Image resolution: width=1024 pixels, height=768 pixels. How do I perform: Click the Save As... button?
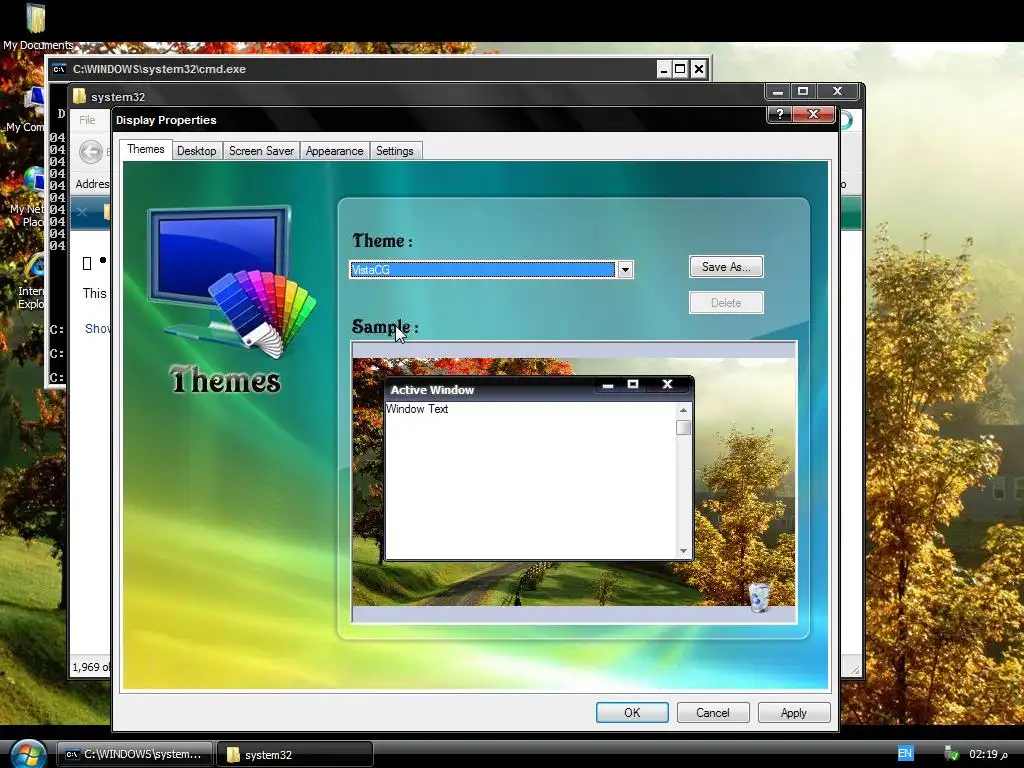click(726, 266)
